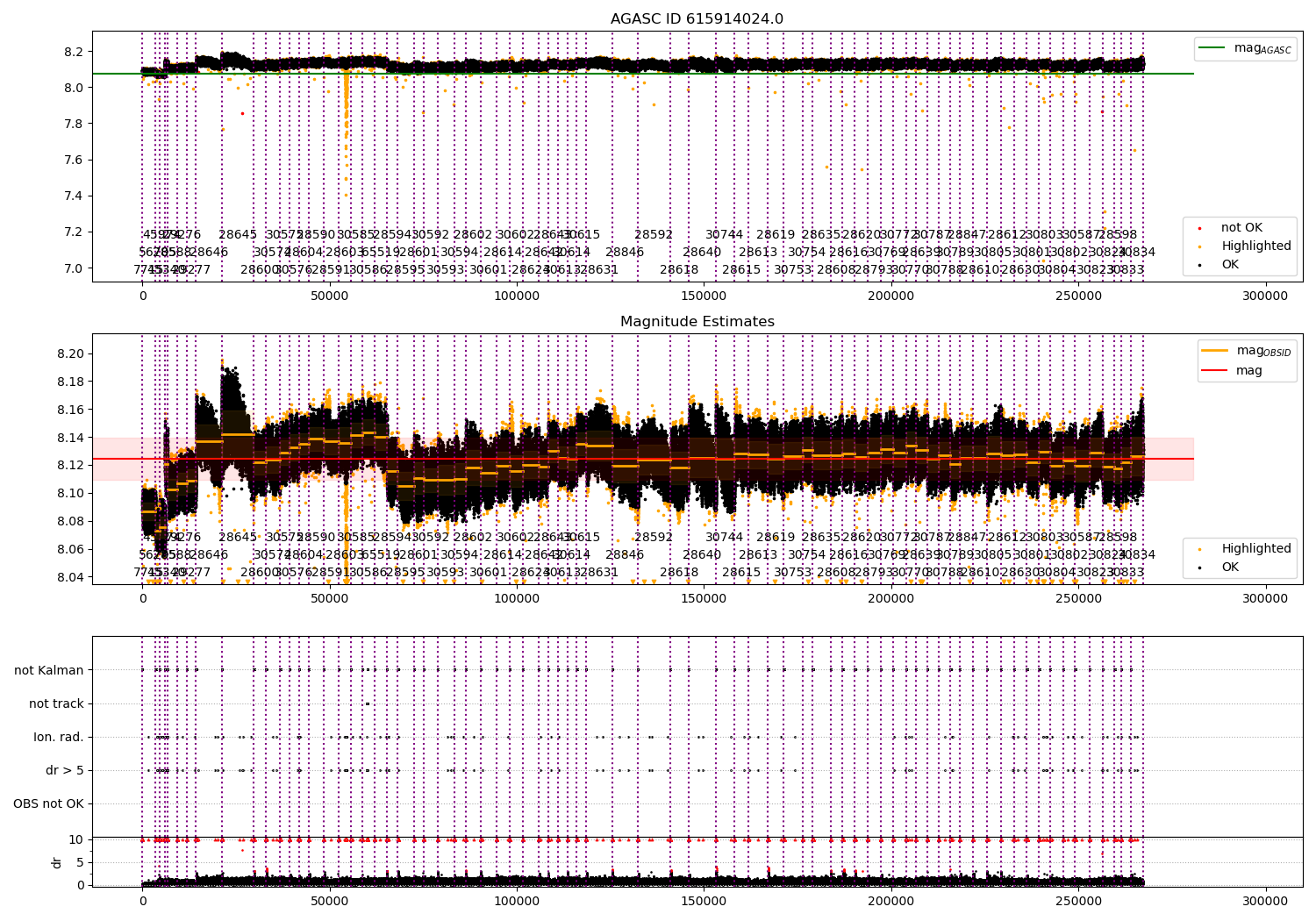Click y-tick '7.0' on the top plot
Viewport: 1316px width, 921px height.
pyautogui.click(x=74, y=268)
